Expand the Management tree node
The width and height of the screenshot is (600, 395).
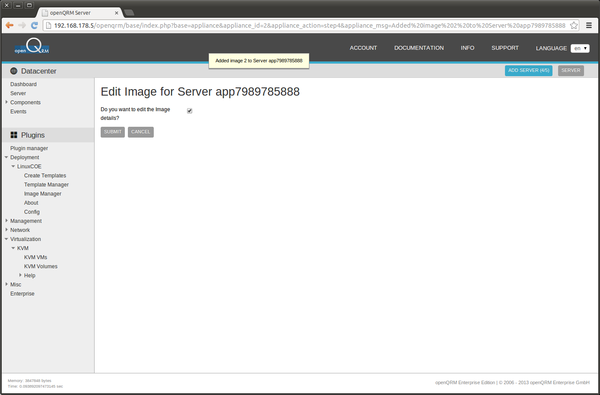(7, 221)
